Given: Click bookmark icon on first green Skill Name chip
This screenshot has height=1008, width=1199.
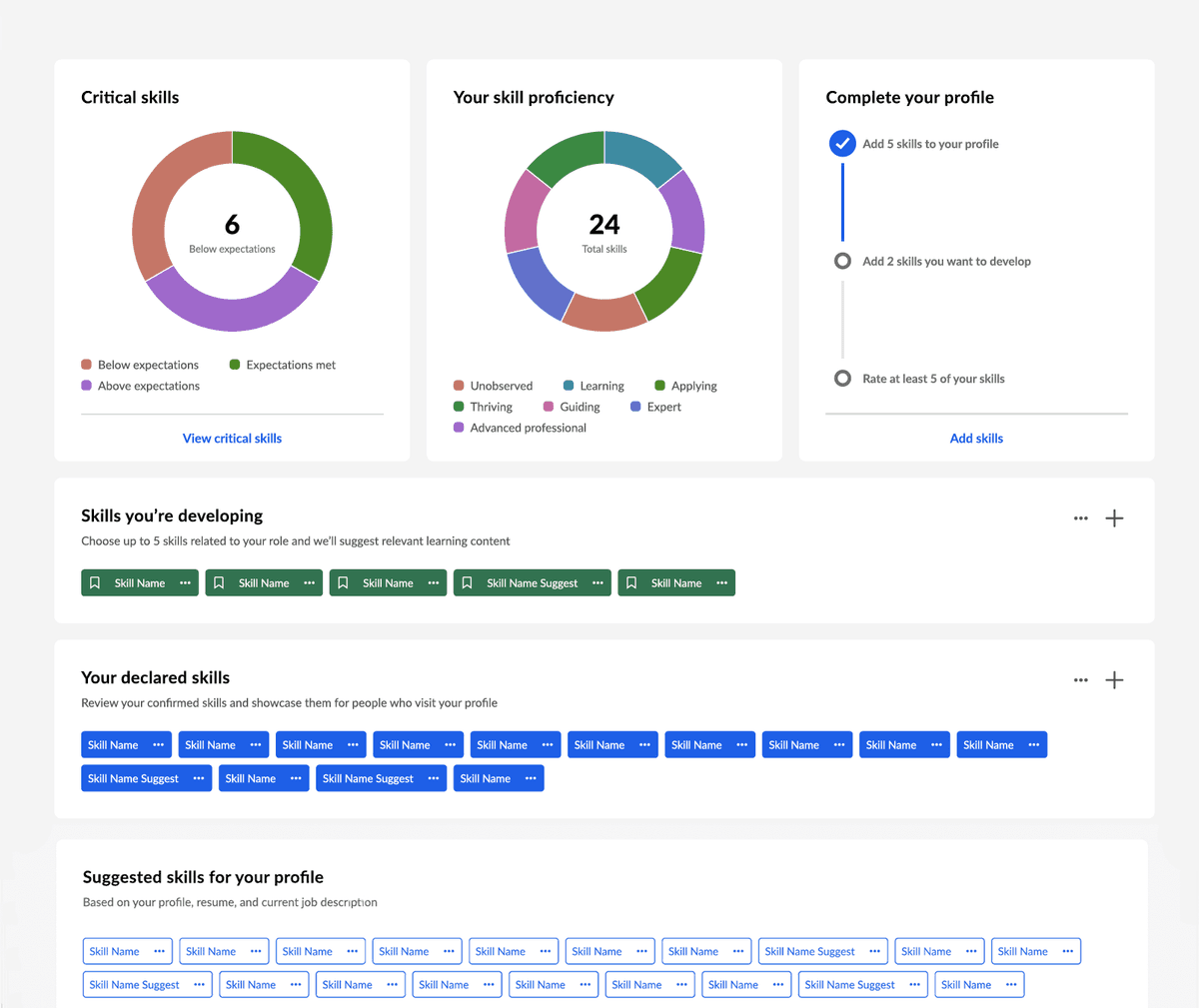Looking at the screenshot, I should [95, 583].
